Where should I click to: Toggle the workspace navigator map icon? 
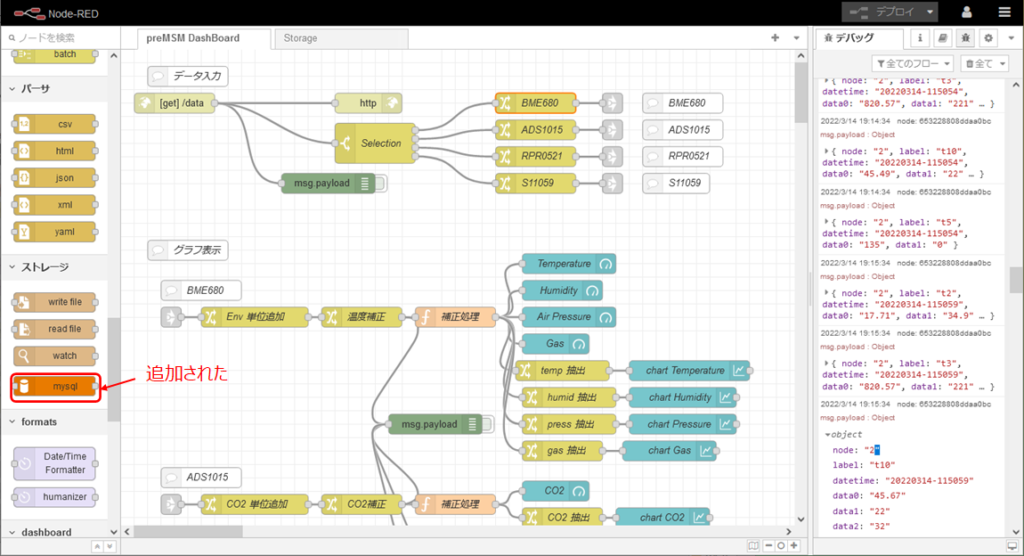[x=753, y=546]
